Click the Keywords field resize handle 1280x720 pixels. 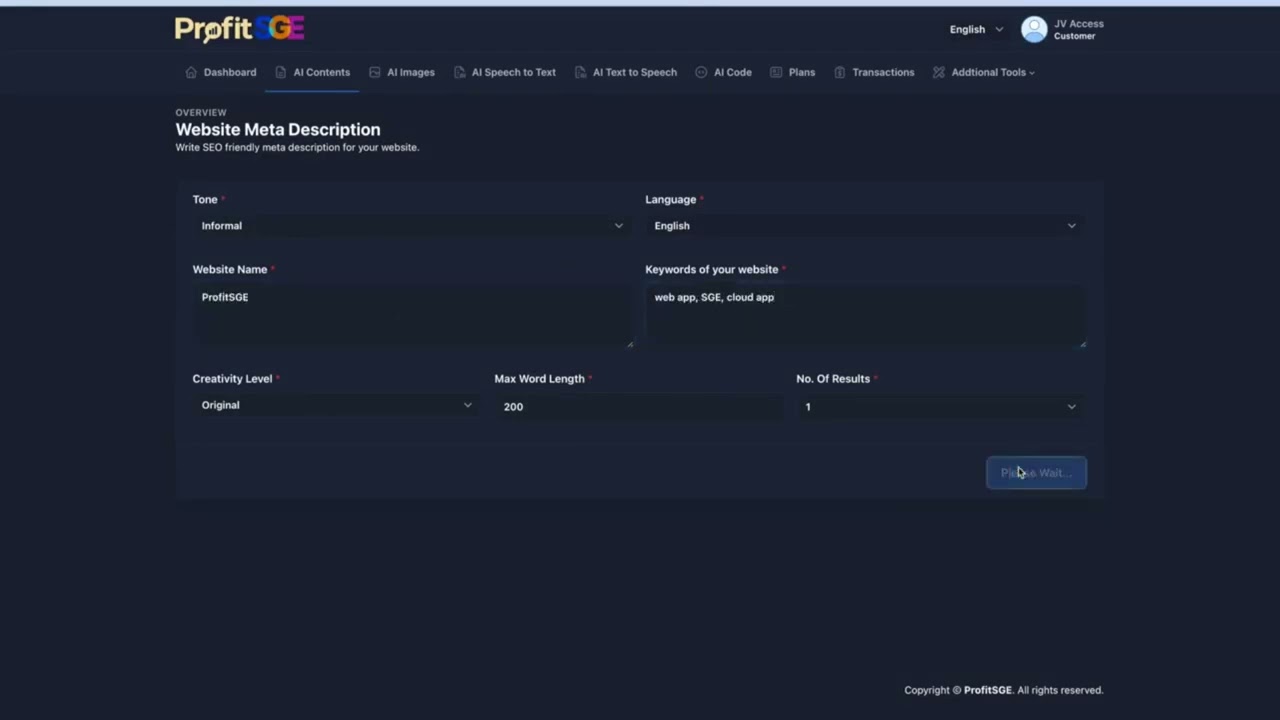point(1083,344)
